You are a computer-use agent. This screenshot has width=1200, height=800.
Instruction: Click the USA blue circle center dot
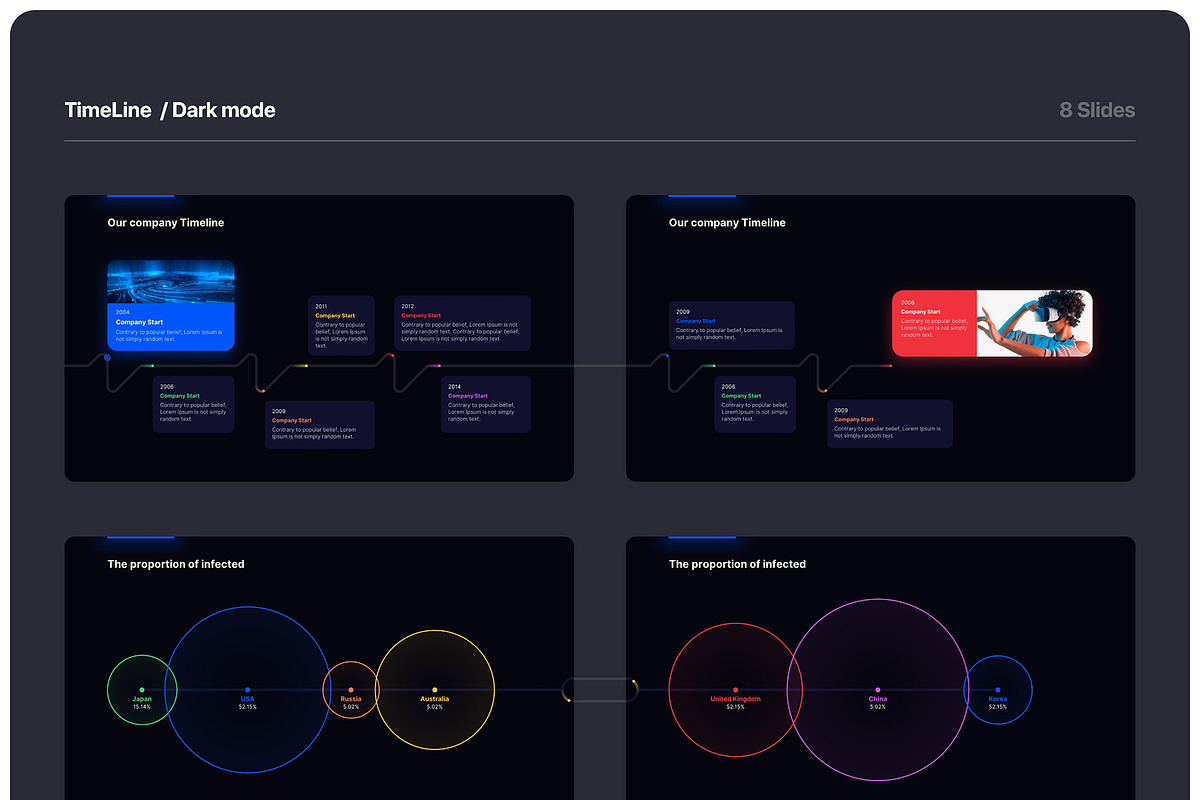(x=248, y=689)
